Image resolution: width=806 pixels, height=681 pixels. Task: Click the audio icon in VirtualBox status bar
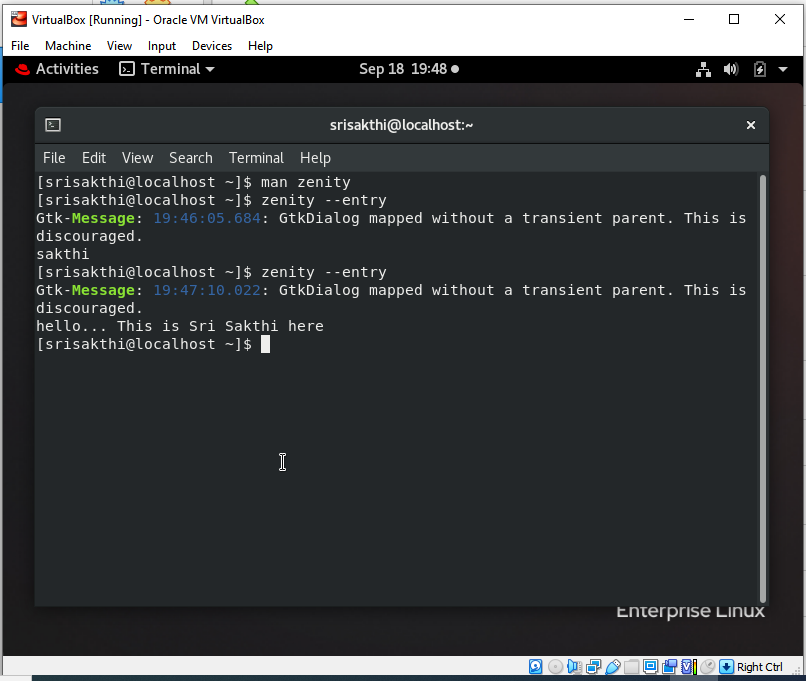[573, 666]
